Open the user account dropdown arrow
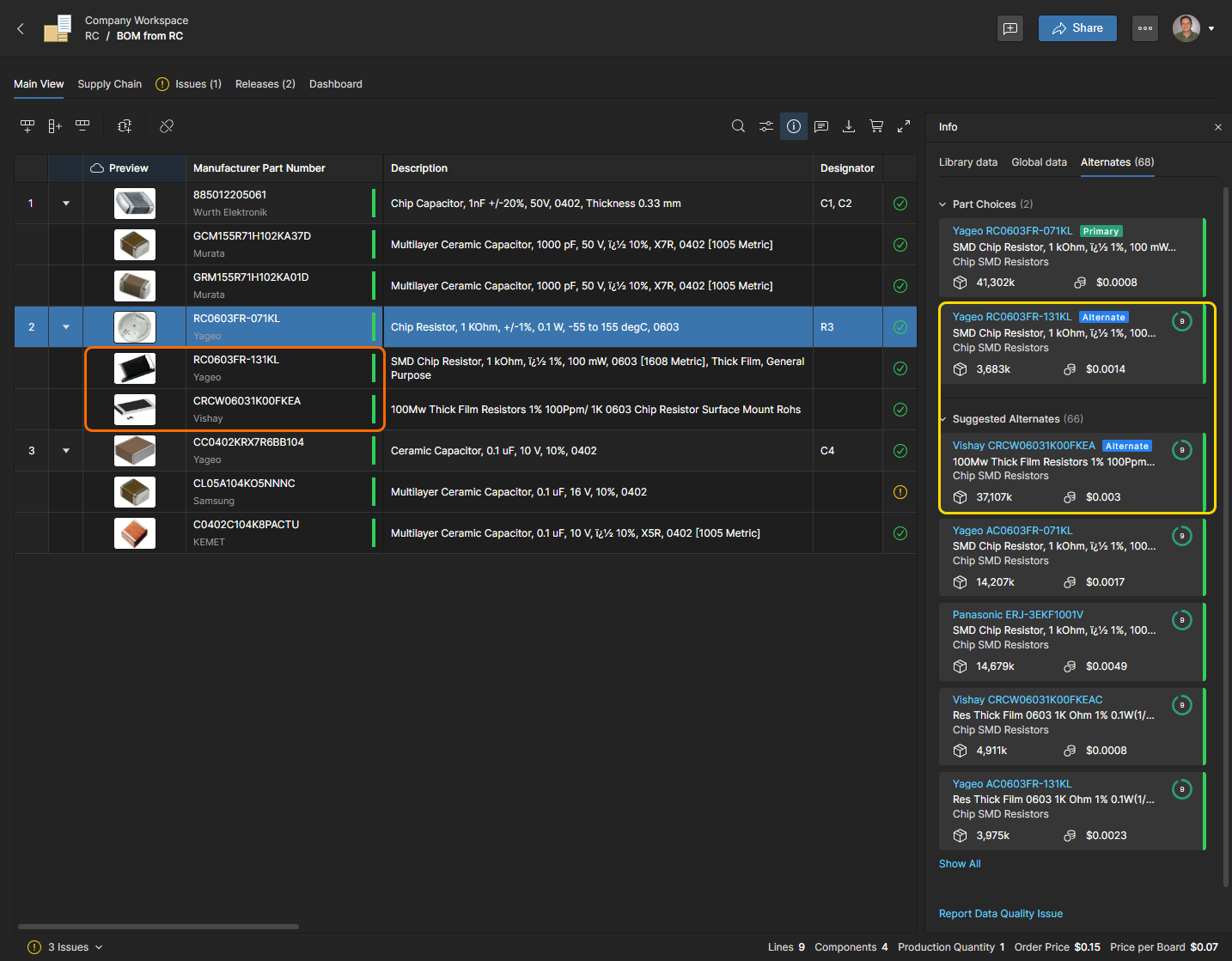 pos(1211,28)
